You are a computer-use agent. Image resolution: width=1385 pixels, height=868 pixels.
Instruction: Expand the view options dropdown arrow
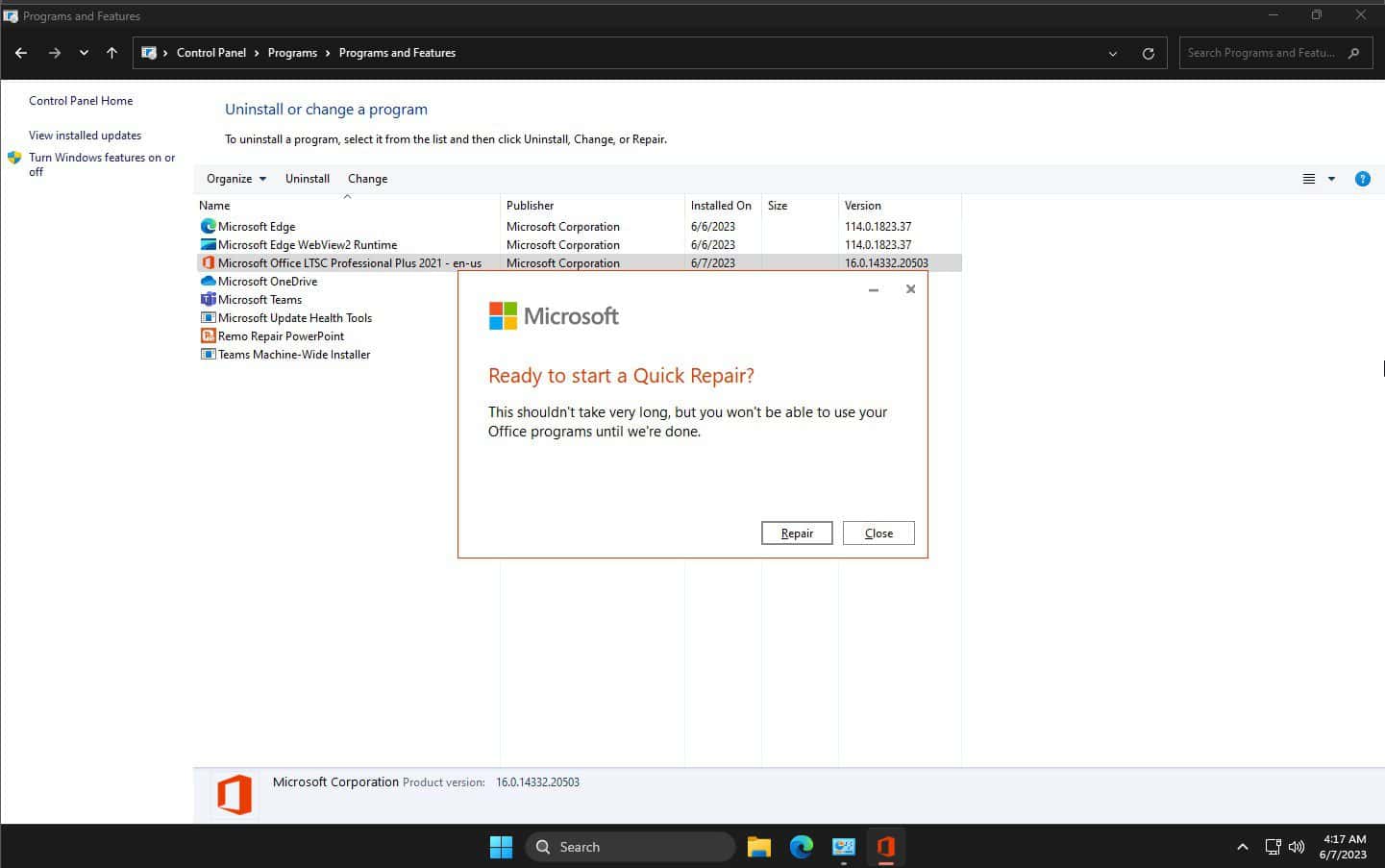[x=1331, y=179]
